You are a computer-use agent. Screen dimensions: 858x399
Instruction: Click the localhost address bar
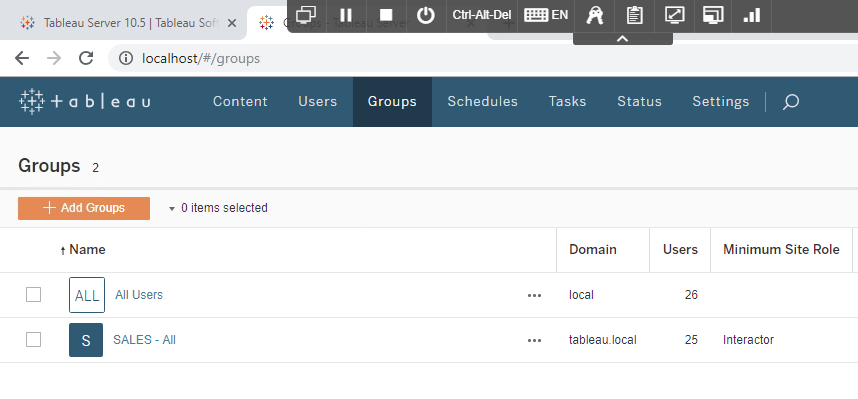[482, 58]
